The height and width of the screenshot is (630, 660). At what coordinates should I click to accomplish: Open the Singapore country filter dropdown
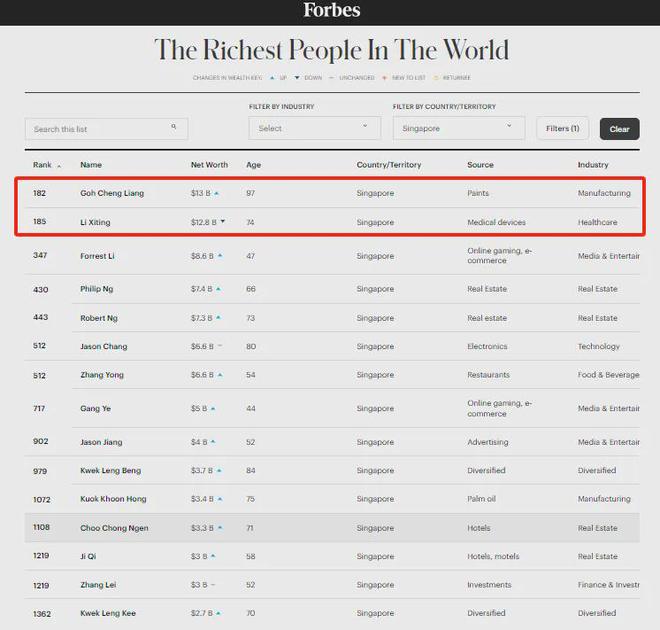(459, 128)
